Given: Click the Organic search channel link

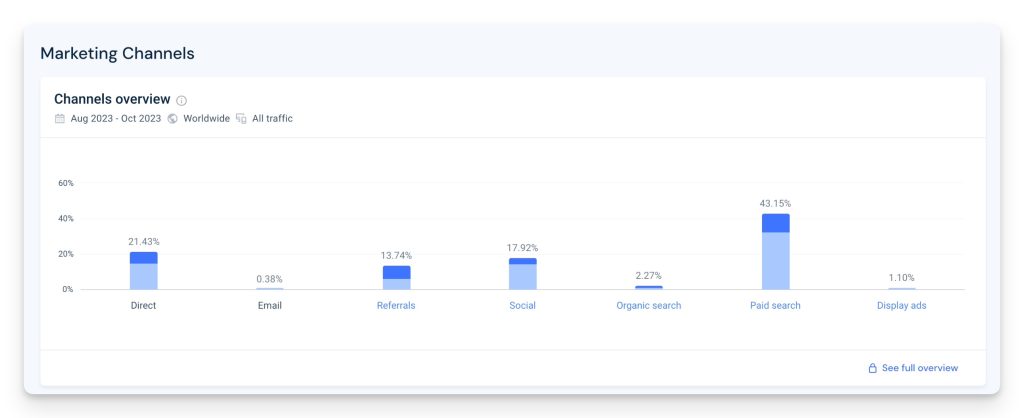Looking at the screenshot, I should pos(648,305).
